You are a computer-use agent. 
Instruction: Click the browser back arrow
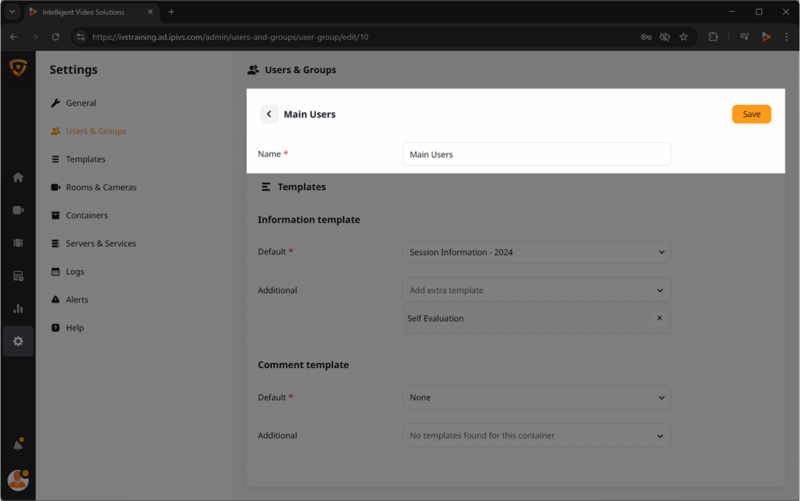pos(14,37)
